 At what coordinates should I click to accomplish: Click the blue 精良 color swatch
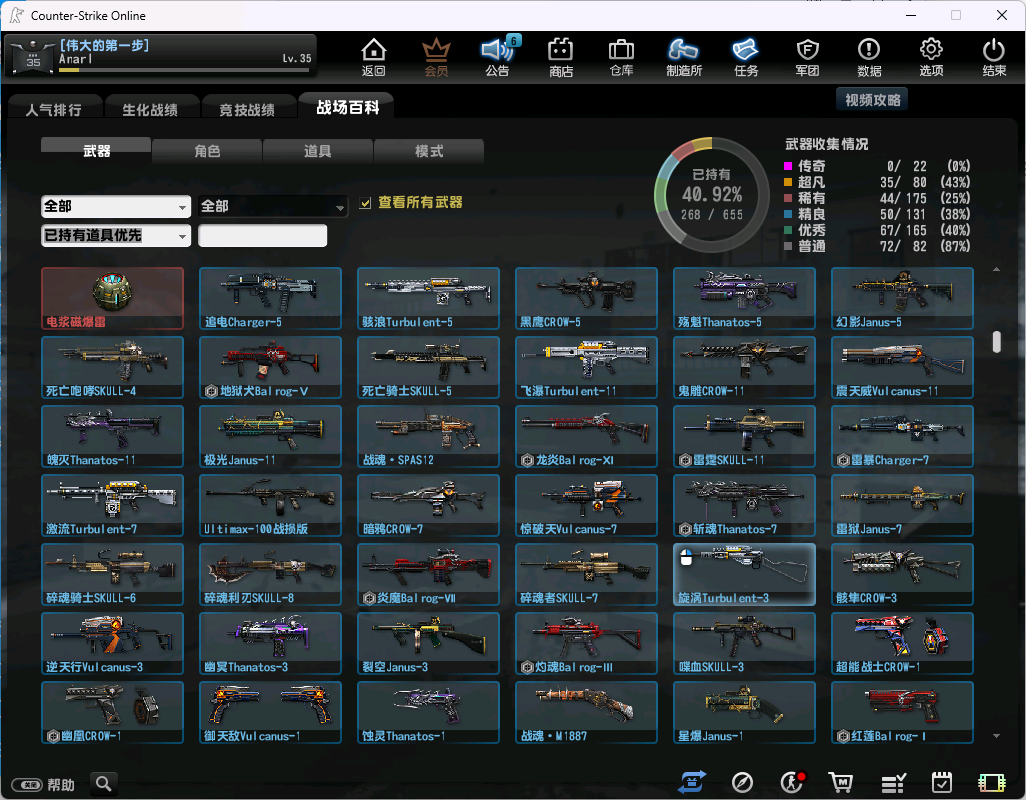coord(788,214)
